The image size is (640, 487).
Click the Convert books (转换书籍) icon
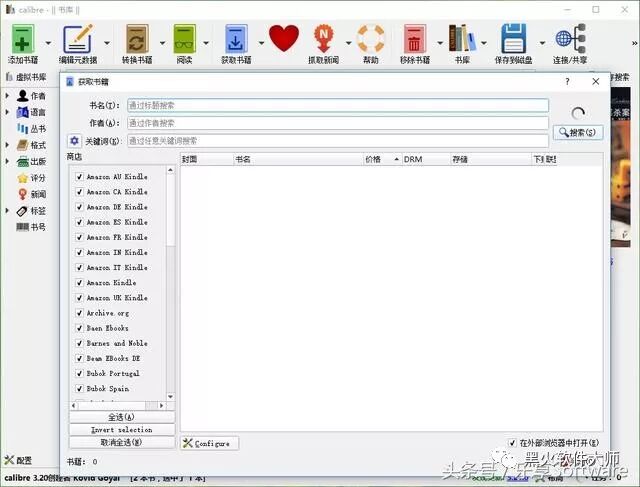pyautogui.click(x=137, y=38)
